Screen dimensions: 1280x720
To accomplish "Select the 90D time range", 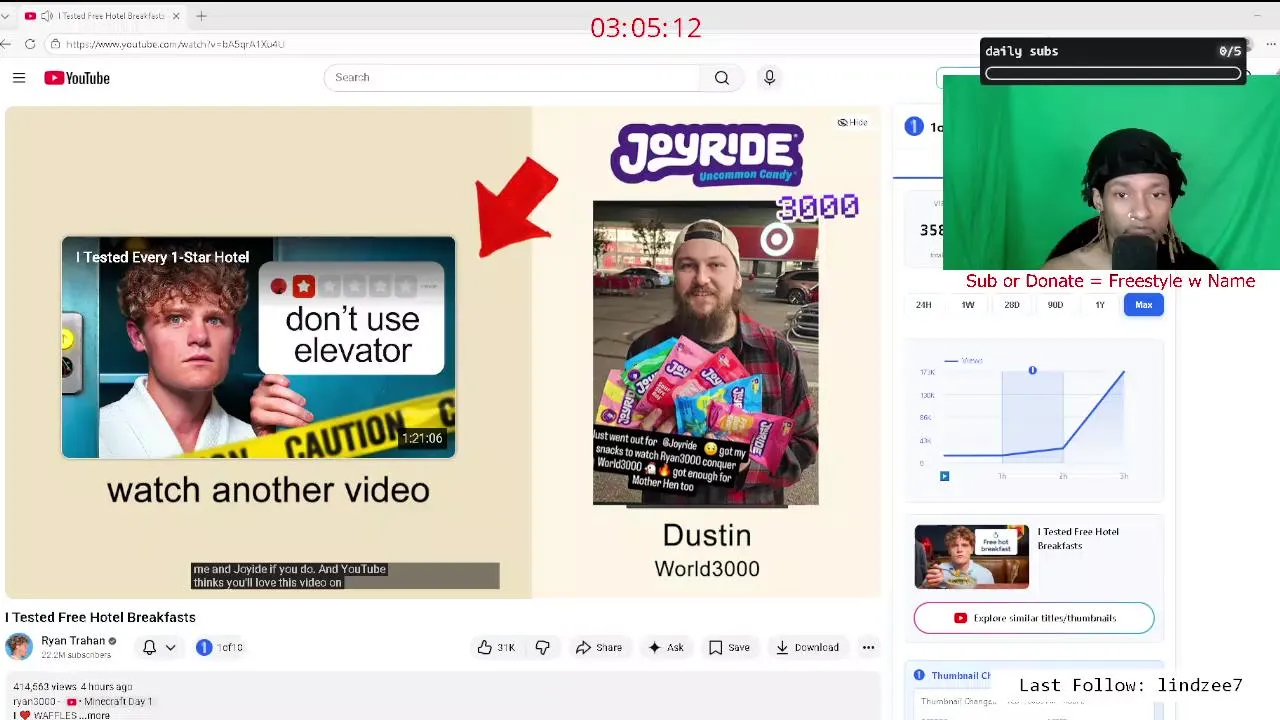I will [1055, 305].
